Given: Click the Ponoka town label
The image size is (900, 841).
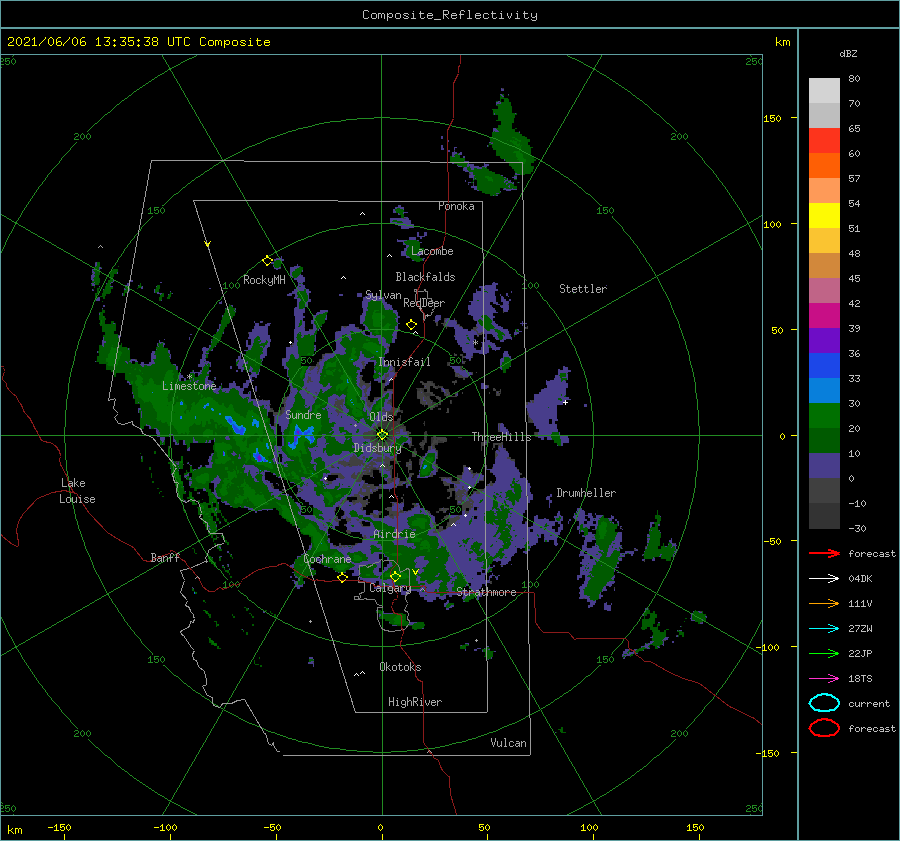Looking at the screenshot, I should point(456,206).
